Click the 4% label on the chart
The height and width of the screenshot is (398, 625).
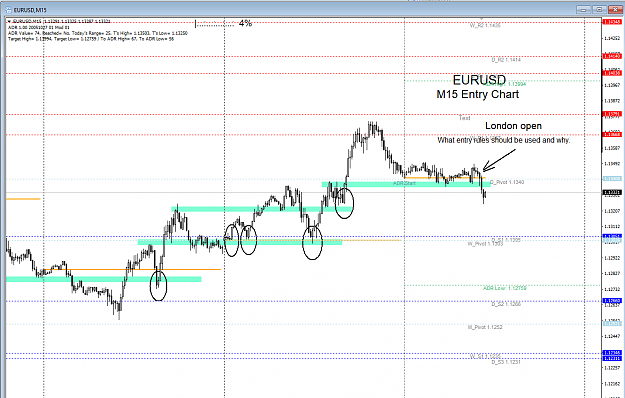tap(245, 24)
